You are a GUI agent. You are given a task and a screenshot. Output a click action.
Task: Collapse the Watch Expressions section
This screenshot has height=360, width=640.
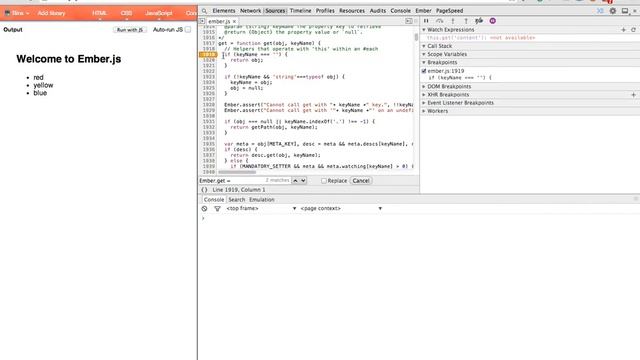424,30
